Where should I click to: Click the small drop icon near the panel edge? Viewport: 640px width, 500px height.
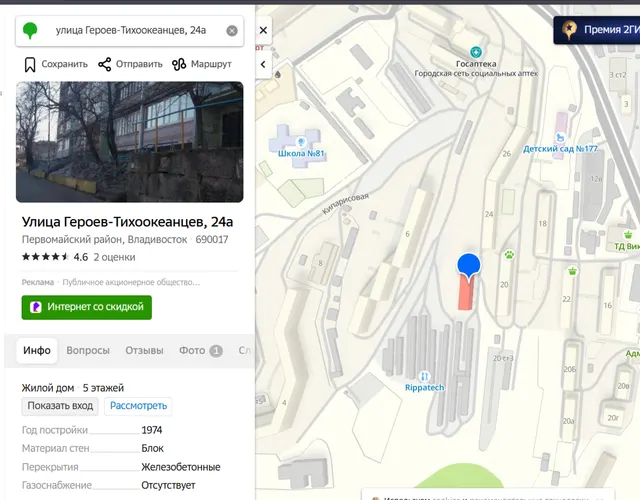coord(278,74)
